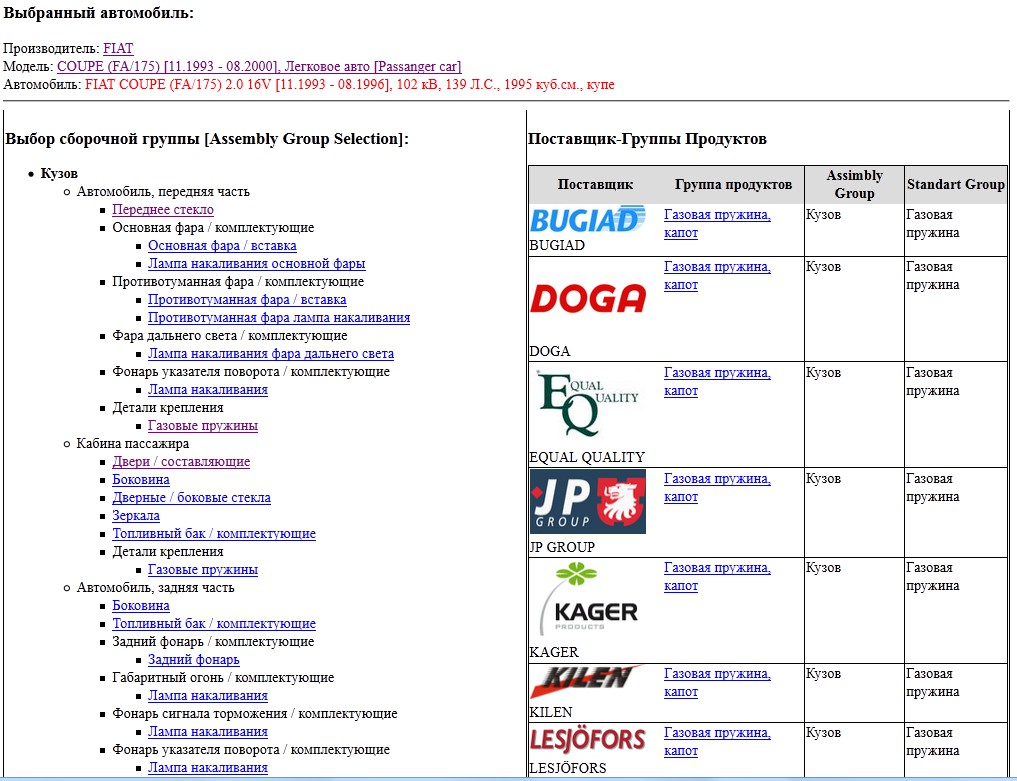Image resolution: width=1017 pixels, height=781 pixels.
Task: Select the red FIAT COUPE 2.0 16V vehicle text
Action: [350, 84]
